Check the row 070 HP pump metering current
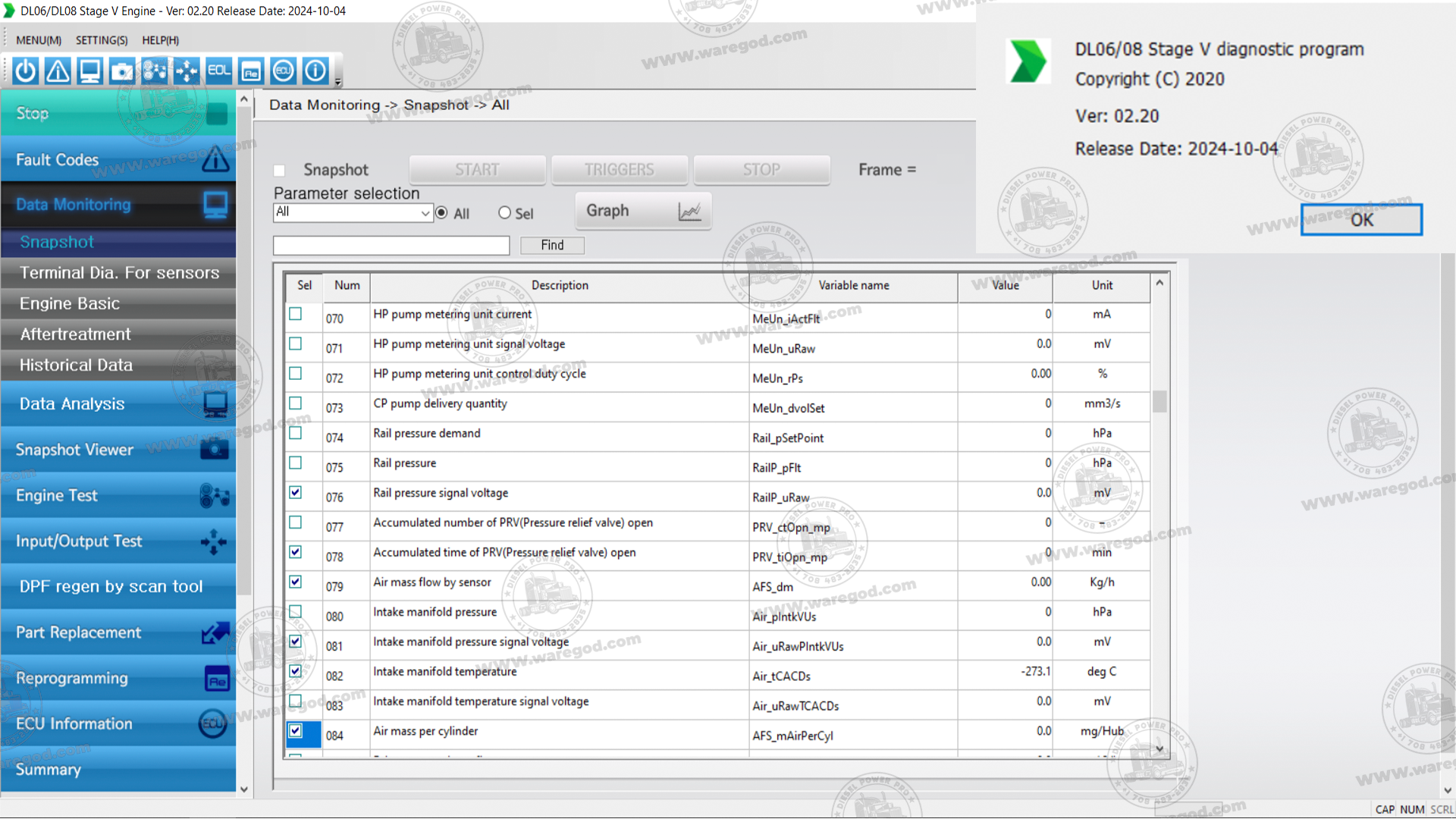This screenshot has height=819, width=1456. [x=296, y=314]
